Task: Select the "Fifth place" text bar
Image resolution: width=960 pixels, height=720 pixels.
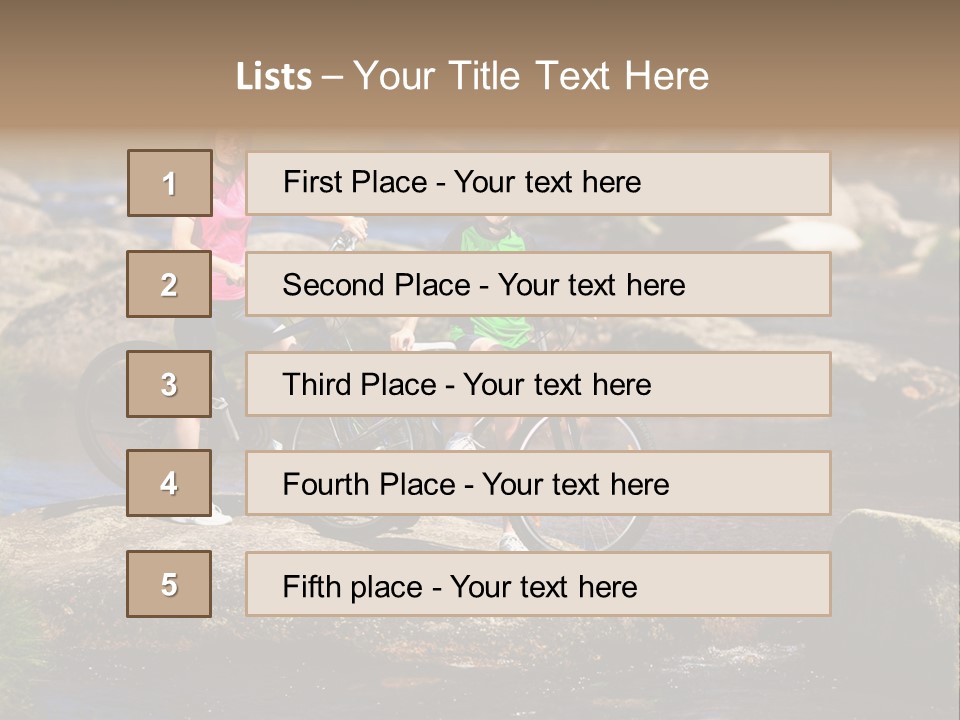Action: click(x=538, y=585)
